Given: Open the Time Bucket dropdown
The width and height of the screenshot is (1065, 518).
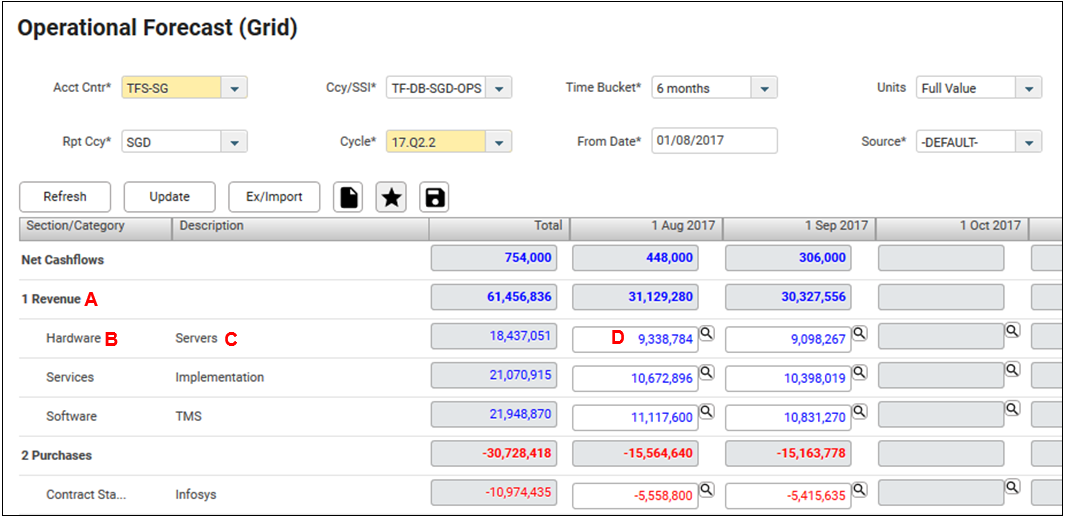Looking at the screenshot, I should 763,88.
